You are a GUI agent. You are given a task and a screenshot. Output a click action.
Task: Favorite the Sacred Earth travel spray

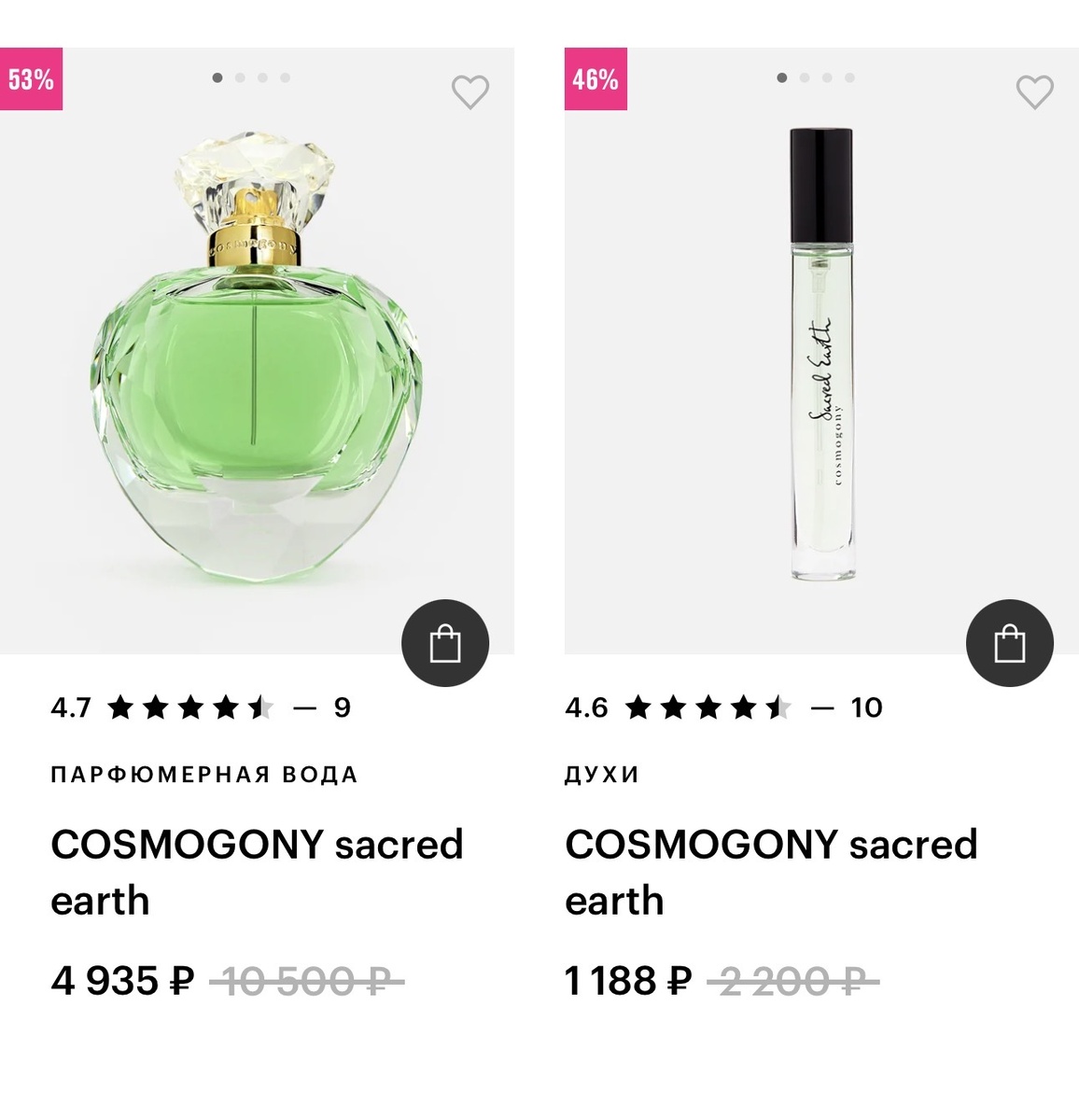1034,91
